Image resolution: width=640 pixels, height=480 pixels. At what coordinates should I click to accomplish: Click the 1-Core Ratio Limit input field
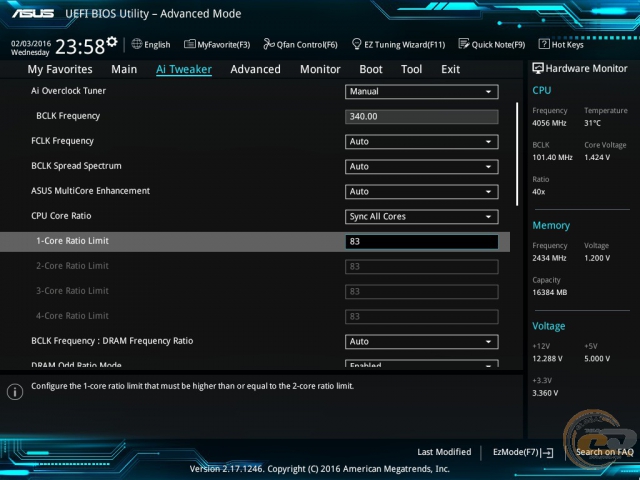pyautogui.click(x=422, y=242)
